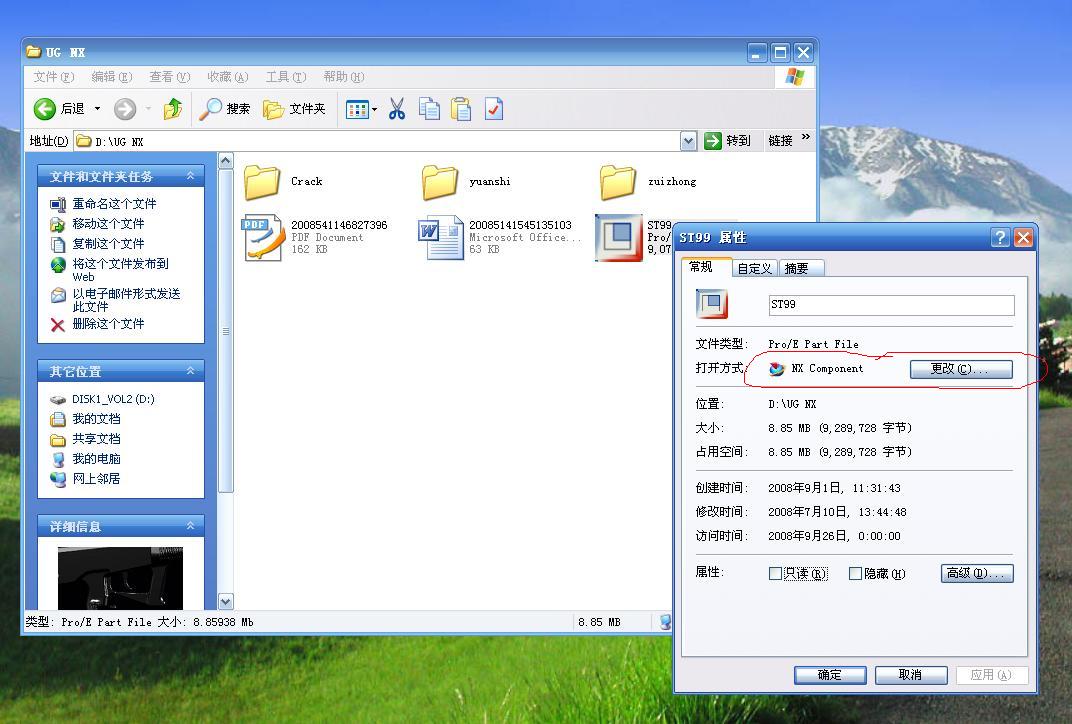Collapse the 其它位置 panel
Screen dimensions: 1072x724
pyautogui.click(x=191, y=371)
